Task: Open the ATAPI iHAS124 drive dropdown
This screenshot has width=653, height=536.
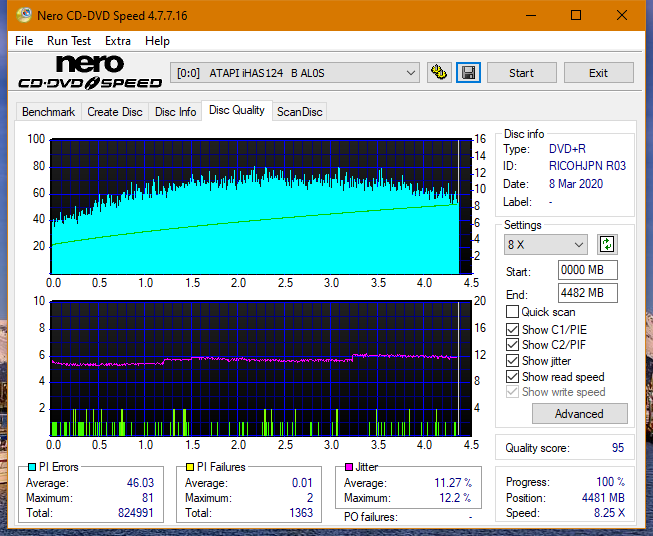Action: [295, 73]
